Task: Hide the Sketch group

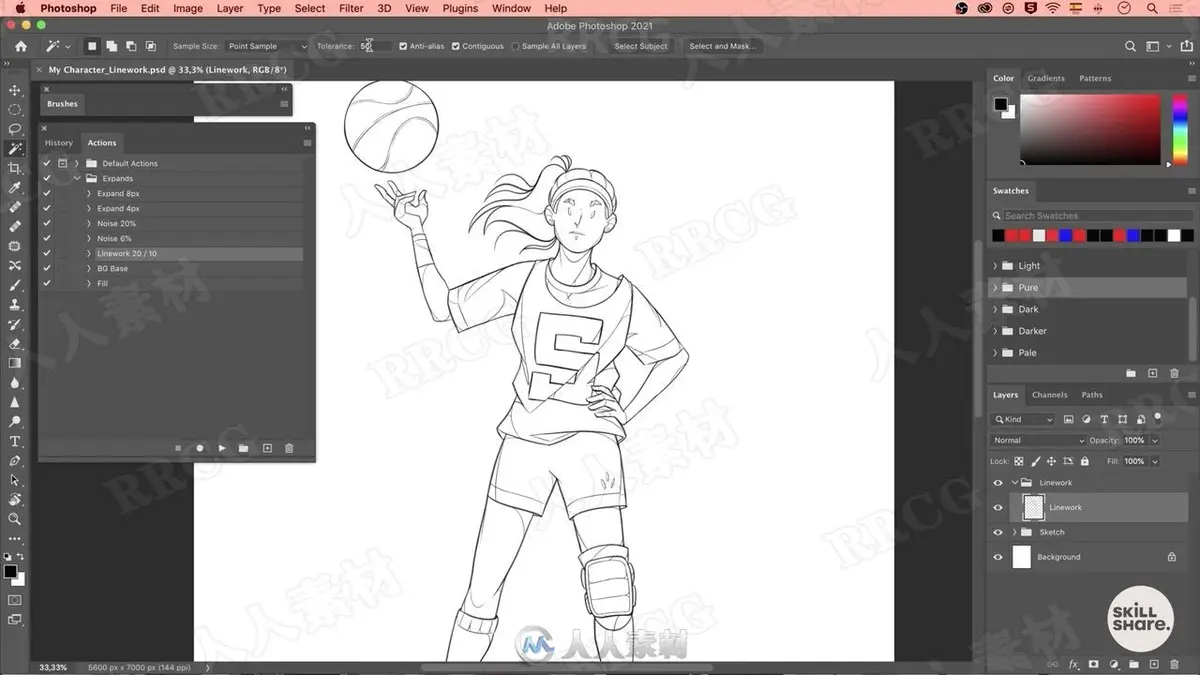Action: 997,532
